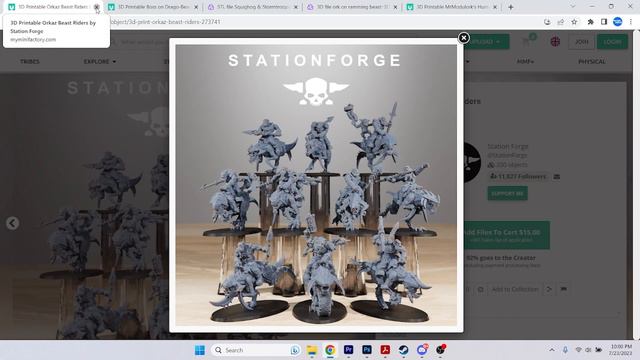
Task: Close the ork on ramming beast tab
Action: pos(396,7)
